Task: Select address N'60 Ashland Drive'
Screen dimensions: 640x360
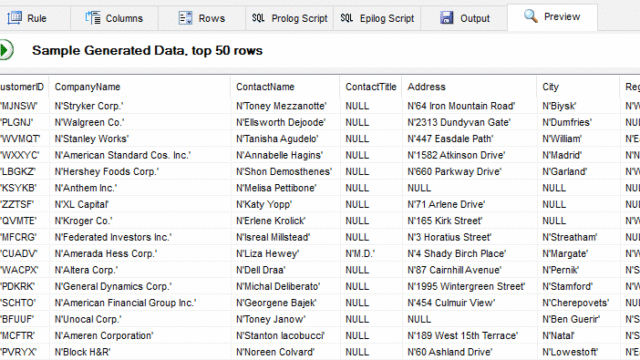Action: (469, 352)
